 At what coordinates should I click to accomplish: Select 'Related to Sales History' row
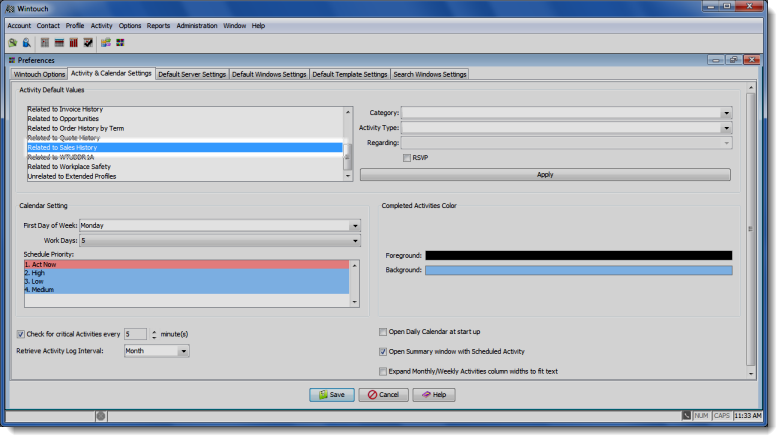click(x=185, y=148)
